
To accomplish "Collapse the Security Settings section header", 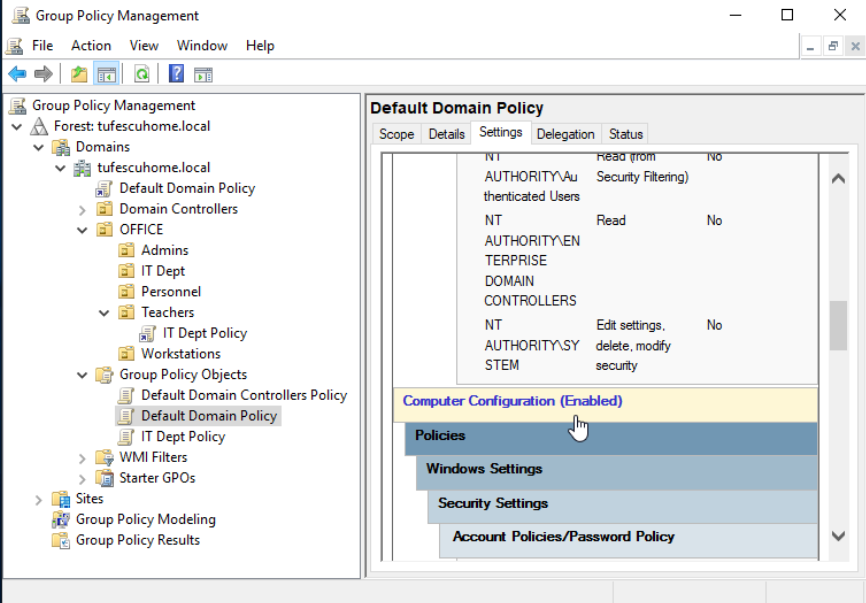I will click(622, 507).
